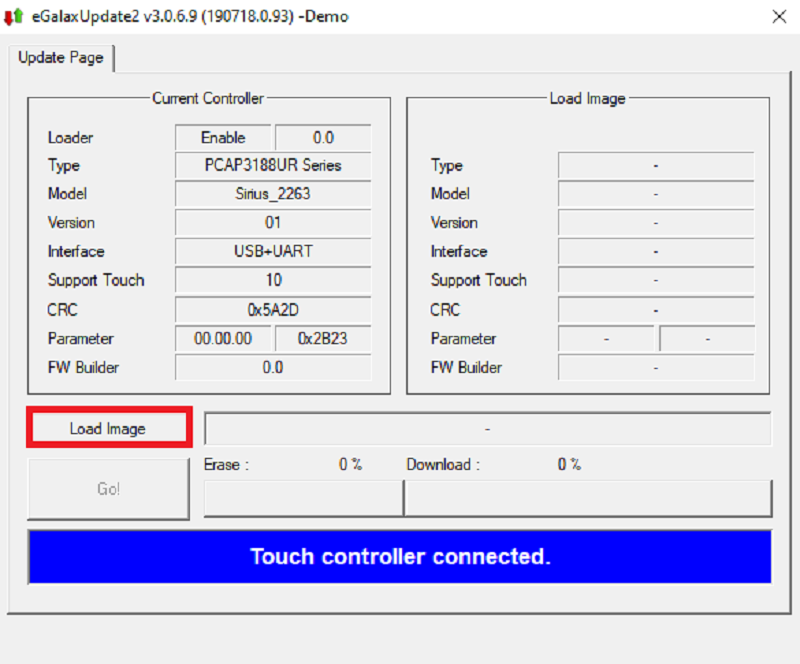Screen dimensions: 800x664
Task: Click the Model field showing Sirius_2263
Action: click(273, 194)
